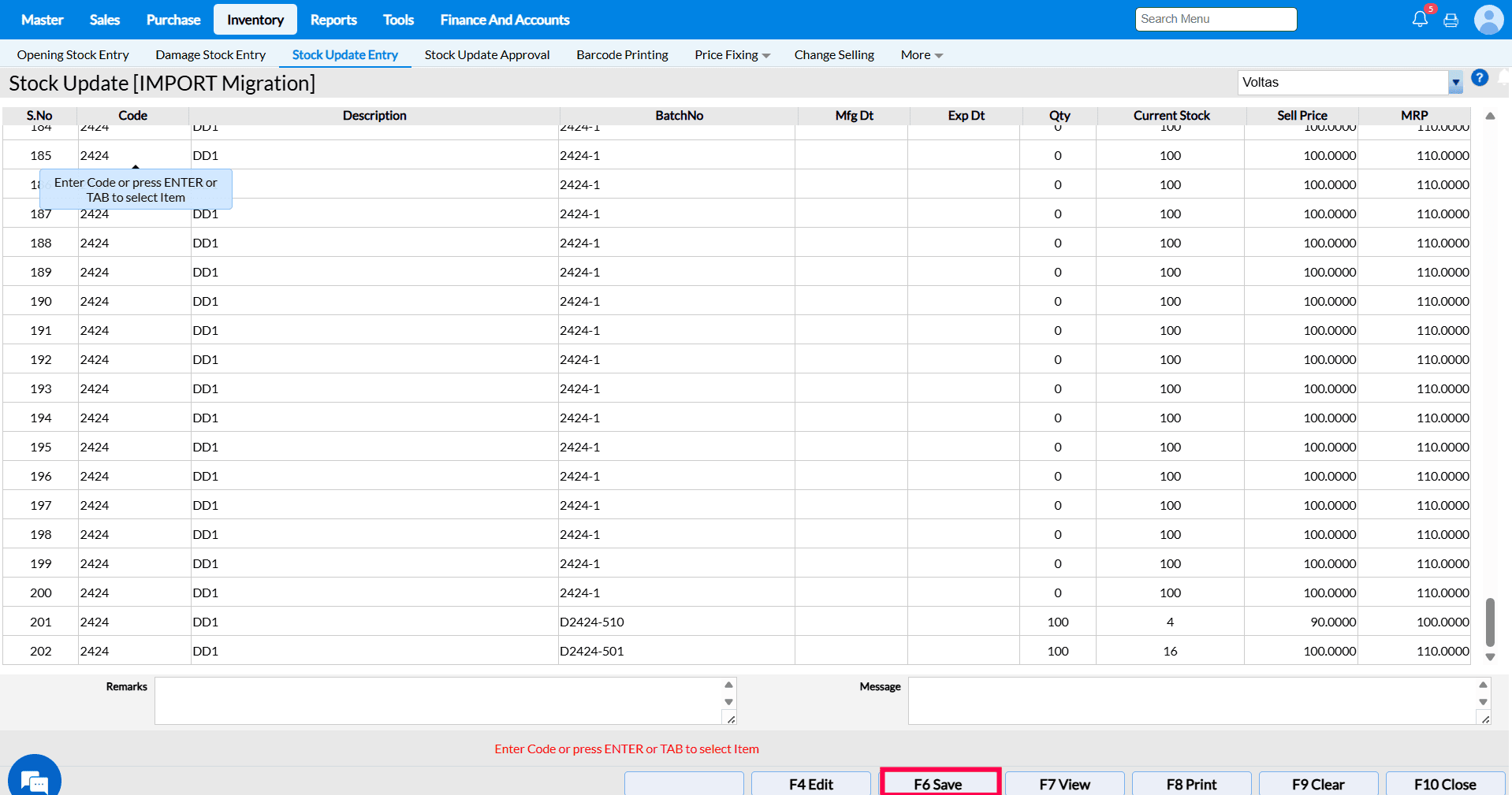Open Barcode Printing tab
Viewport: 1512px width, 795px height.
(x=622, y=55)
